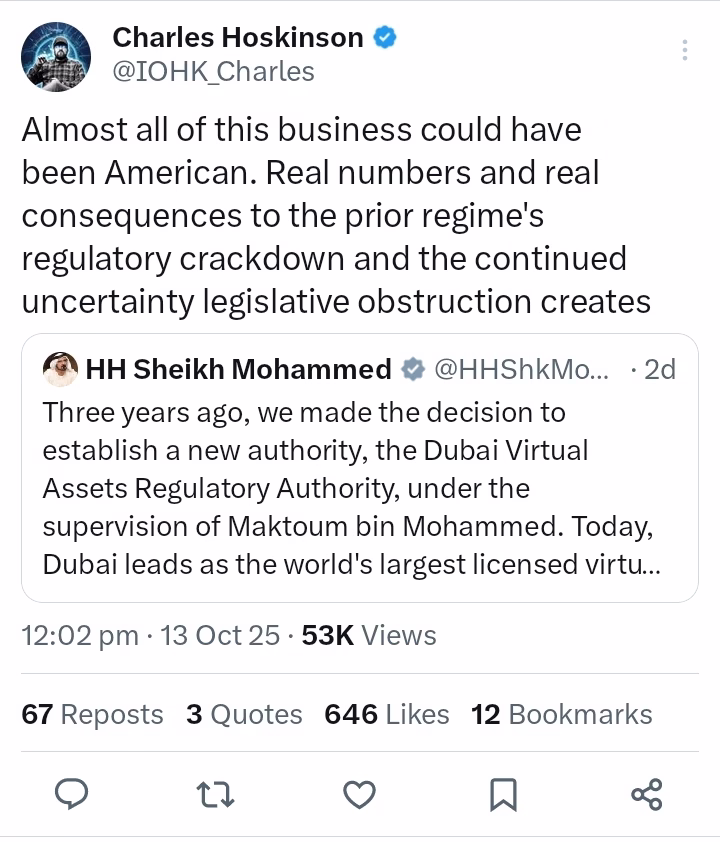
Task: Open the 53K Views analytics
Action: [x=369, y=635]
